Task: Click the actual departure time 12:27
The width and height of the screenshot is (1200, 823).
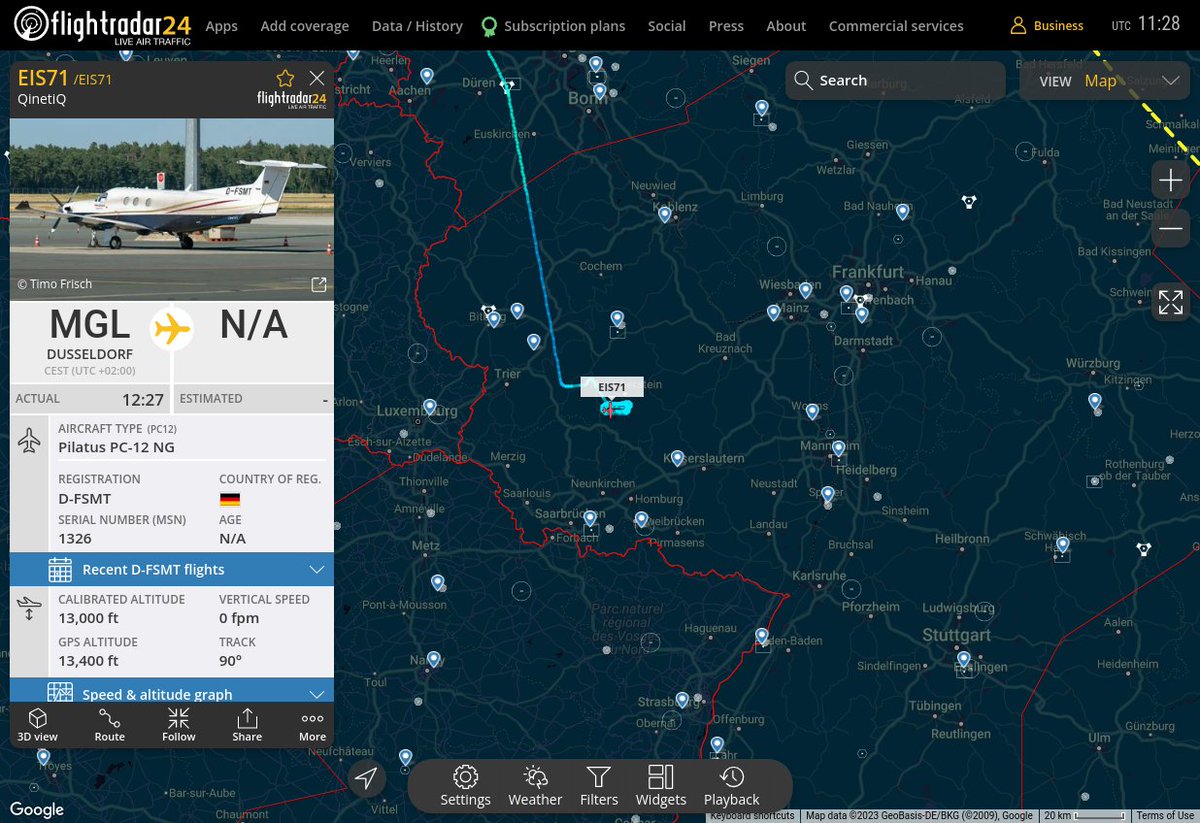Action: click(x=142, y=399)
